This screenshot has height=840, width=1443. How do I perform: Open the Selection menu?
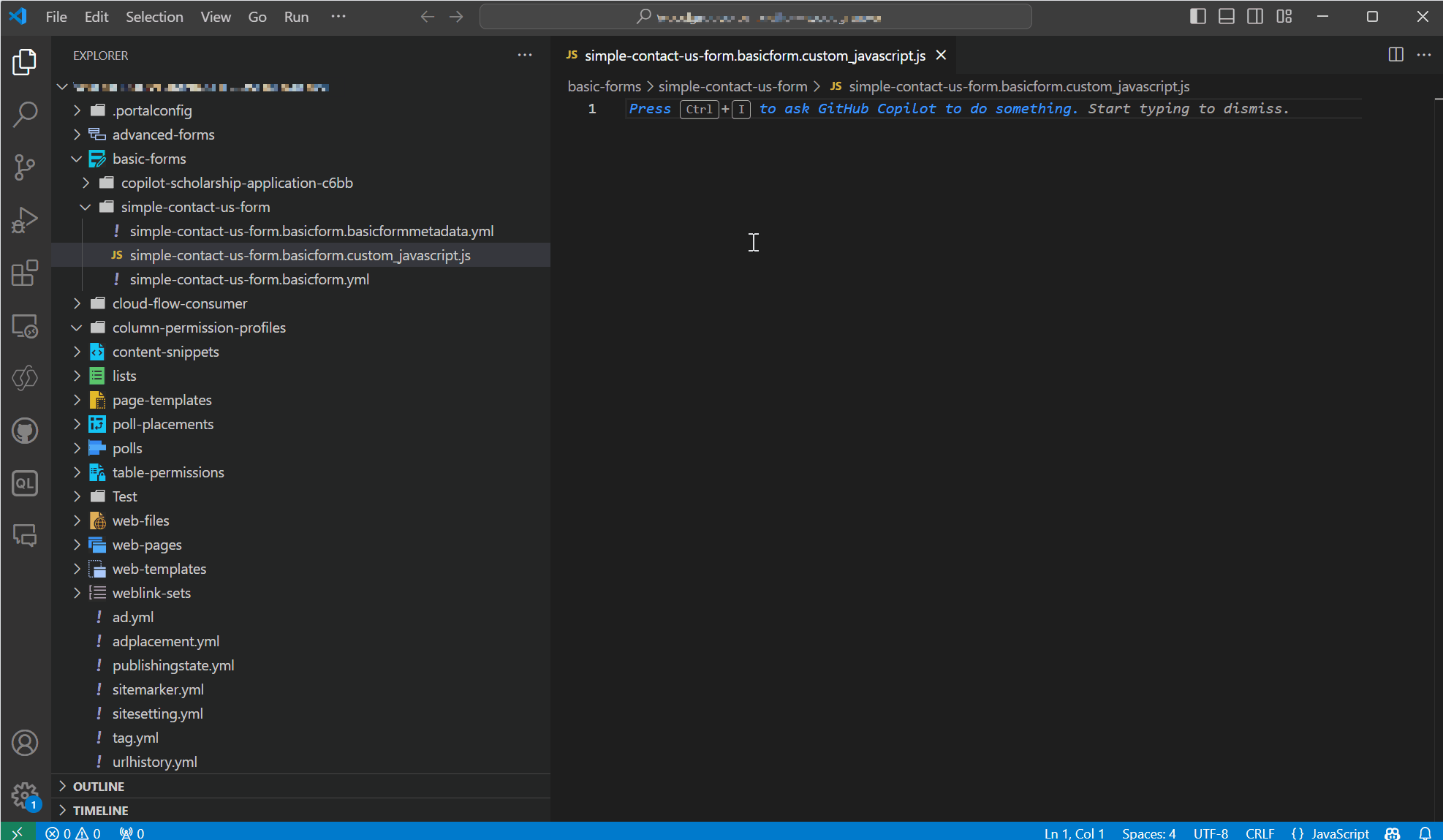point(154,17)
